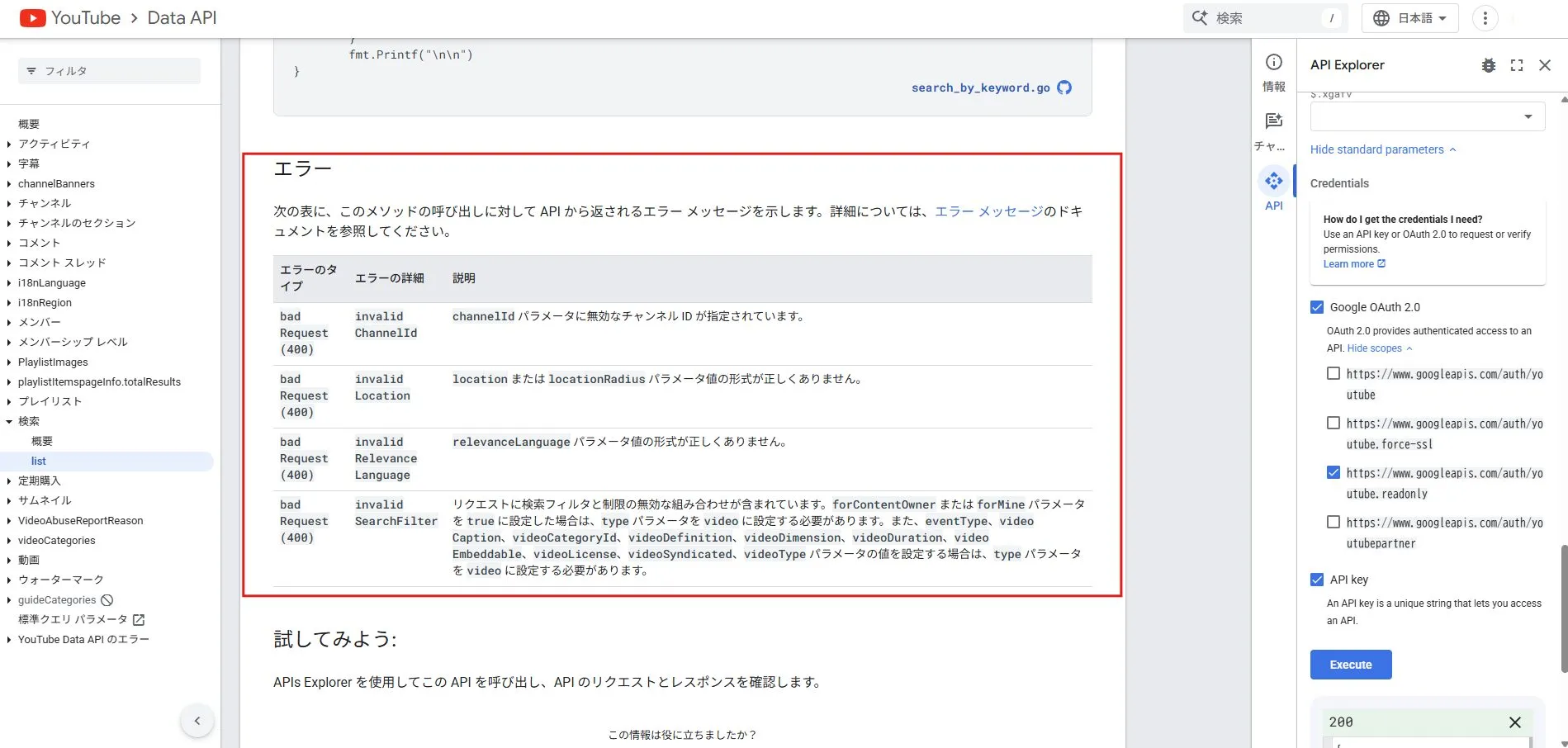Click the Execute button
Image resolution: width=1568 pixels, height=748 pixels.
[x=1351, y=665]
